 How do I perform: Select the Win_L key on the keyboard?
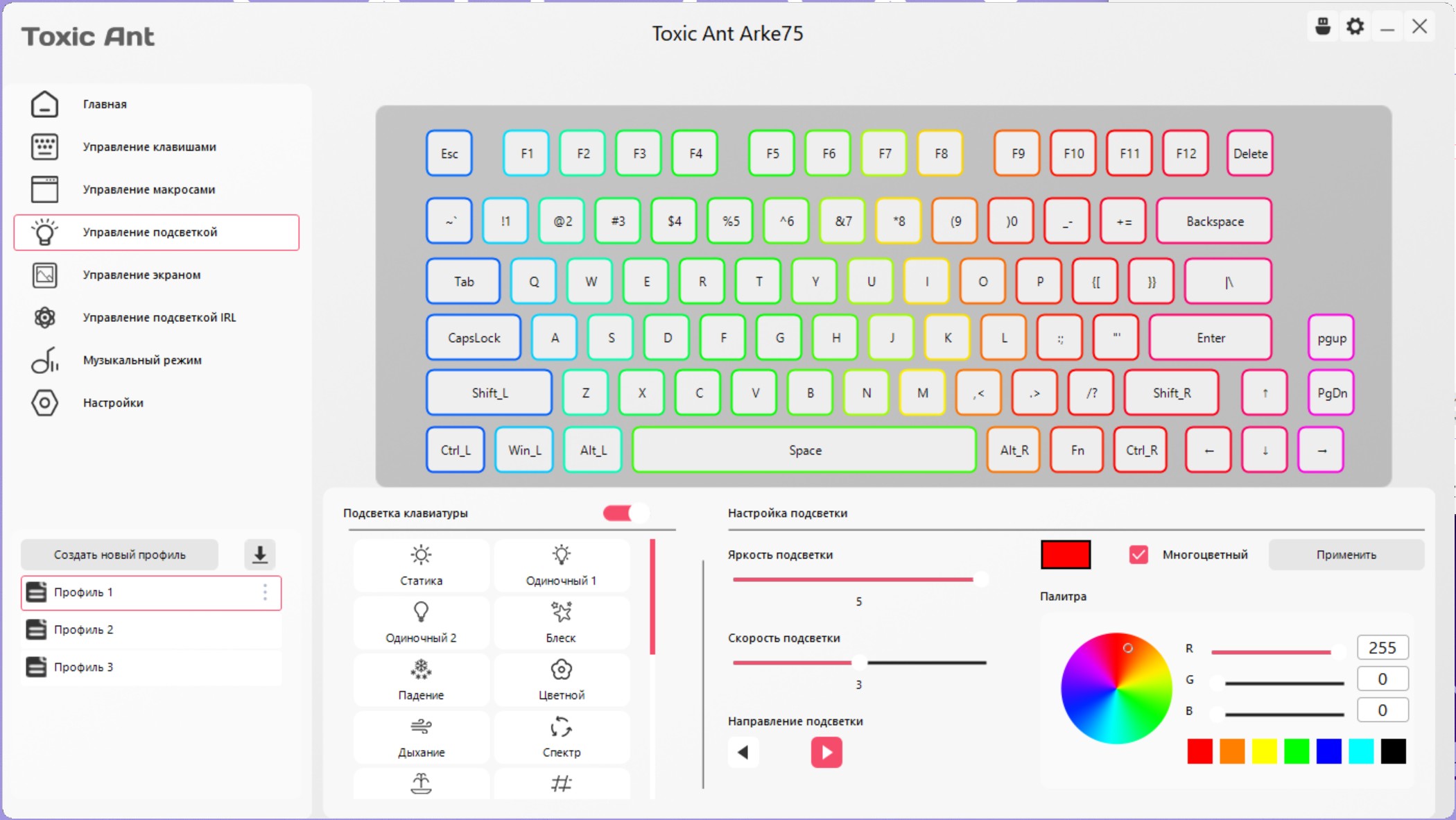click(x=524, y=450)
